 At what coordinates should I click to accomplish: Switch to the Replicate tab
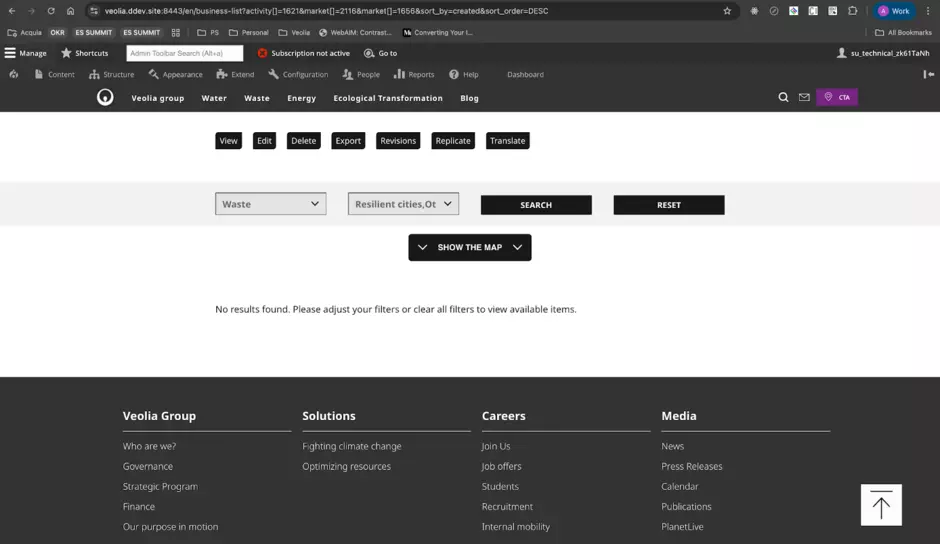click(453, 141)
